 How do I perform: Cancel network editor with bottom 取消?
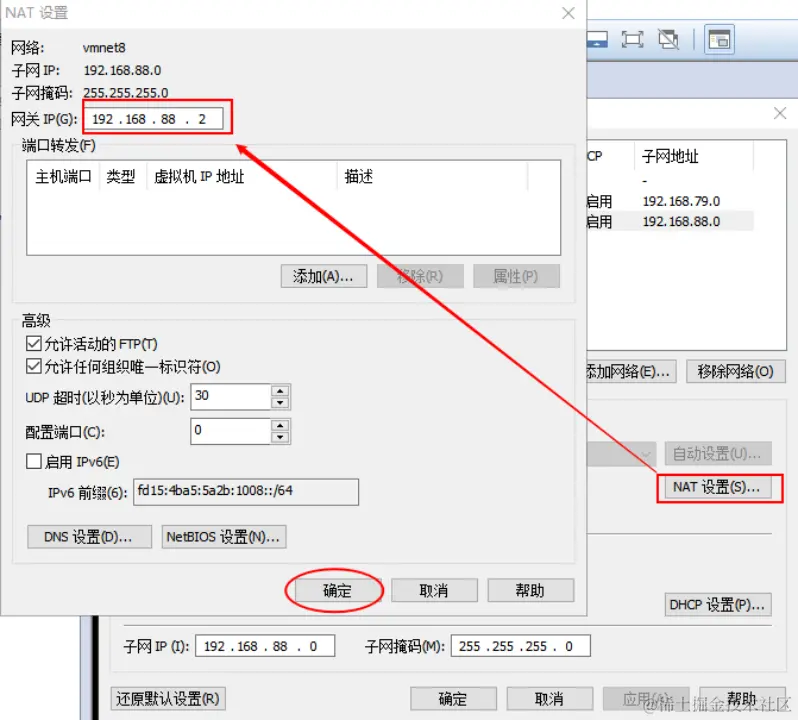coord(550,699)
